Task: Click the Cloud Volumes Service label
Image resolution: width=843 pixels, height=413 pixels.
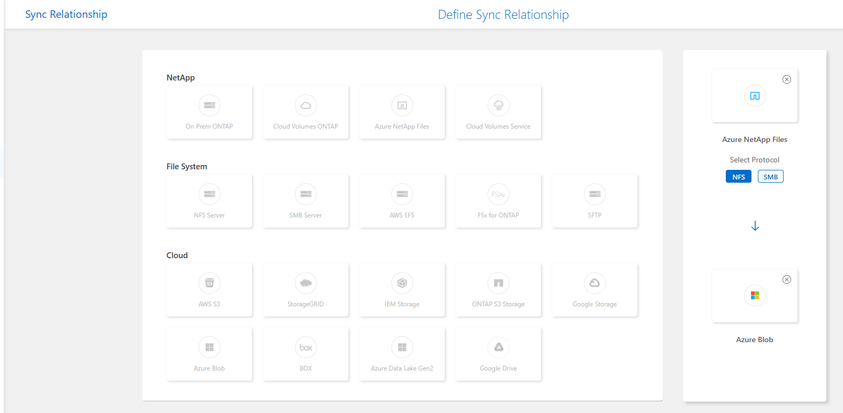Action: click(x=498, y=126)
